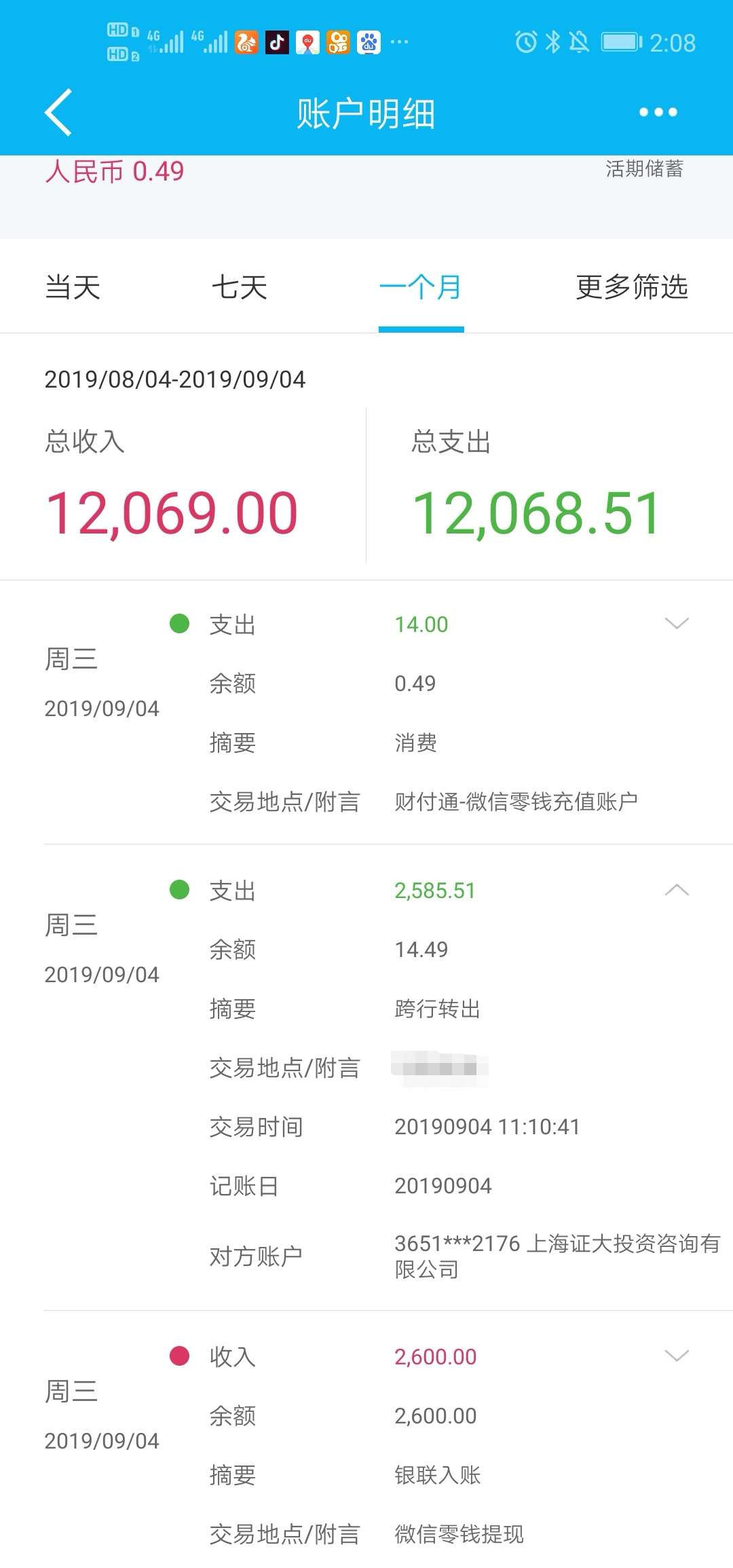The image size is (733, 1568).
Task: Tap the alarm clock status icon
Action: (x=526, y=42)
